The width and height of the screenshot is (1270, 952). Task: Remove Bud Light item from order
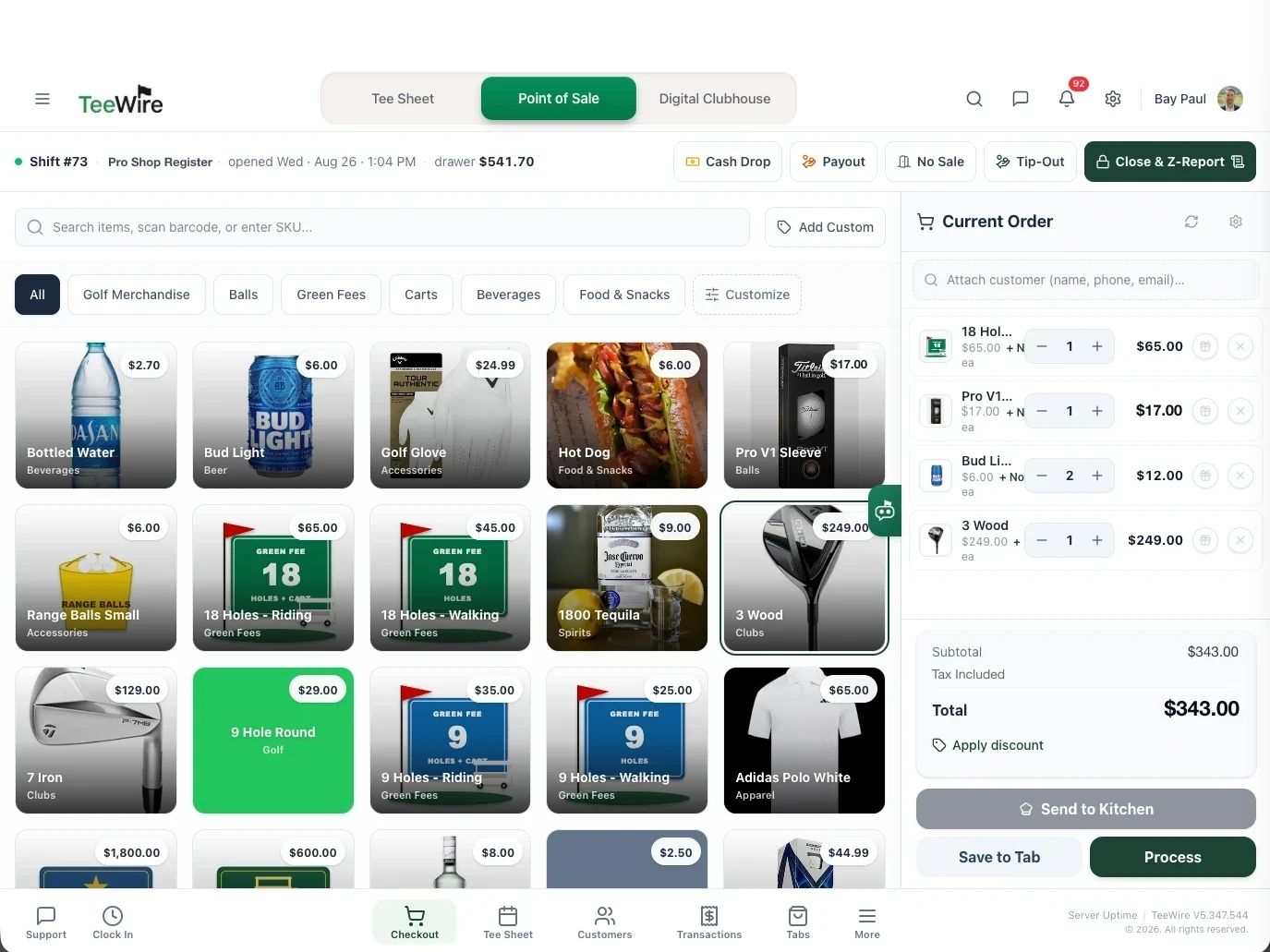pos(1240,476)
